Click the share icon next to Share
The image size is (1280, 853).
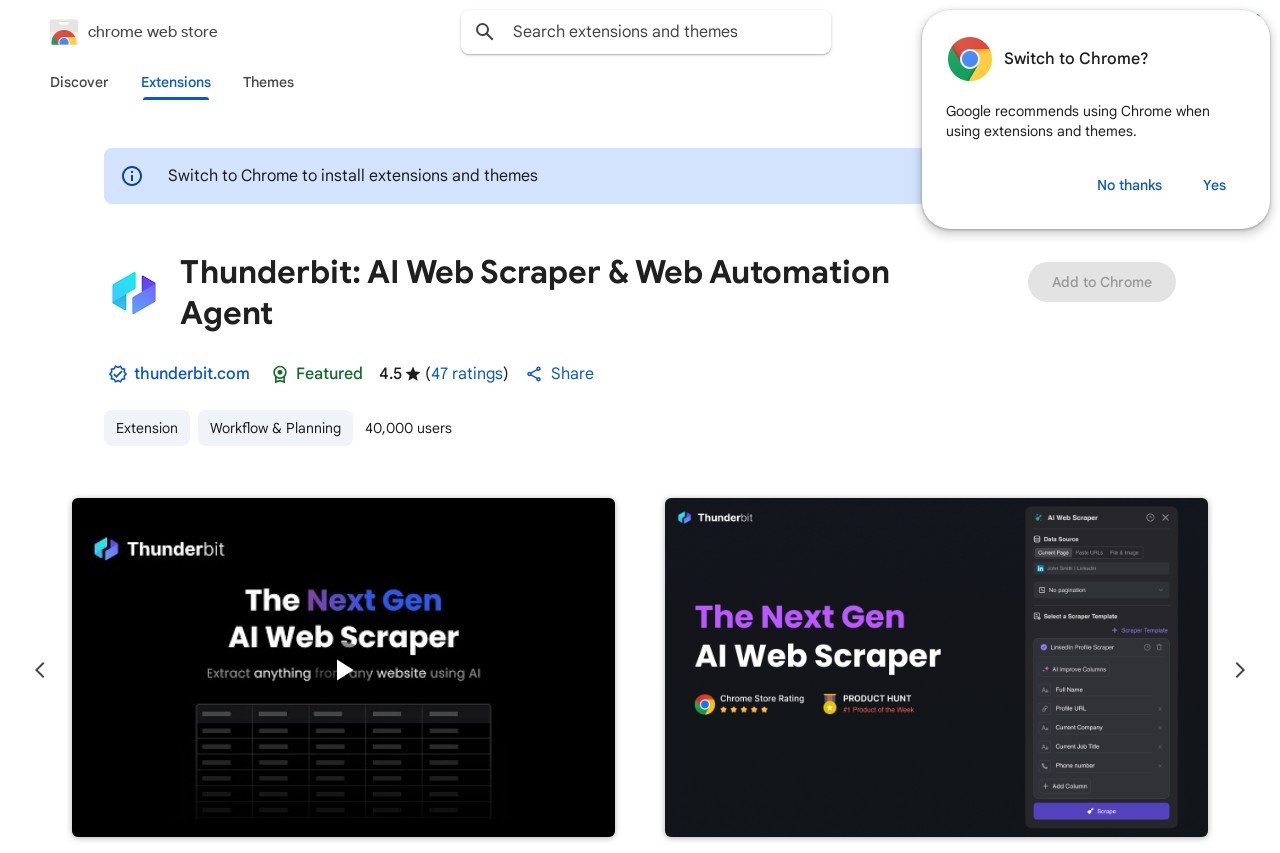click(534, 374)
